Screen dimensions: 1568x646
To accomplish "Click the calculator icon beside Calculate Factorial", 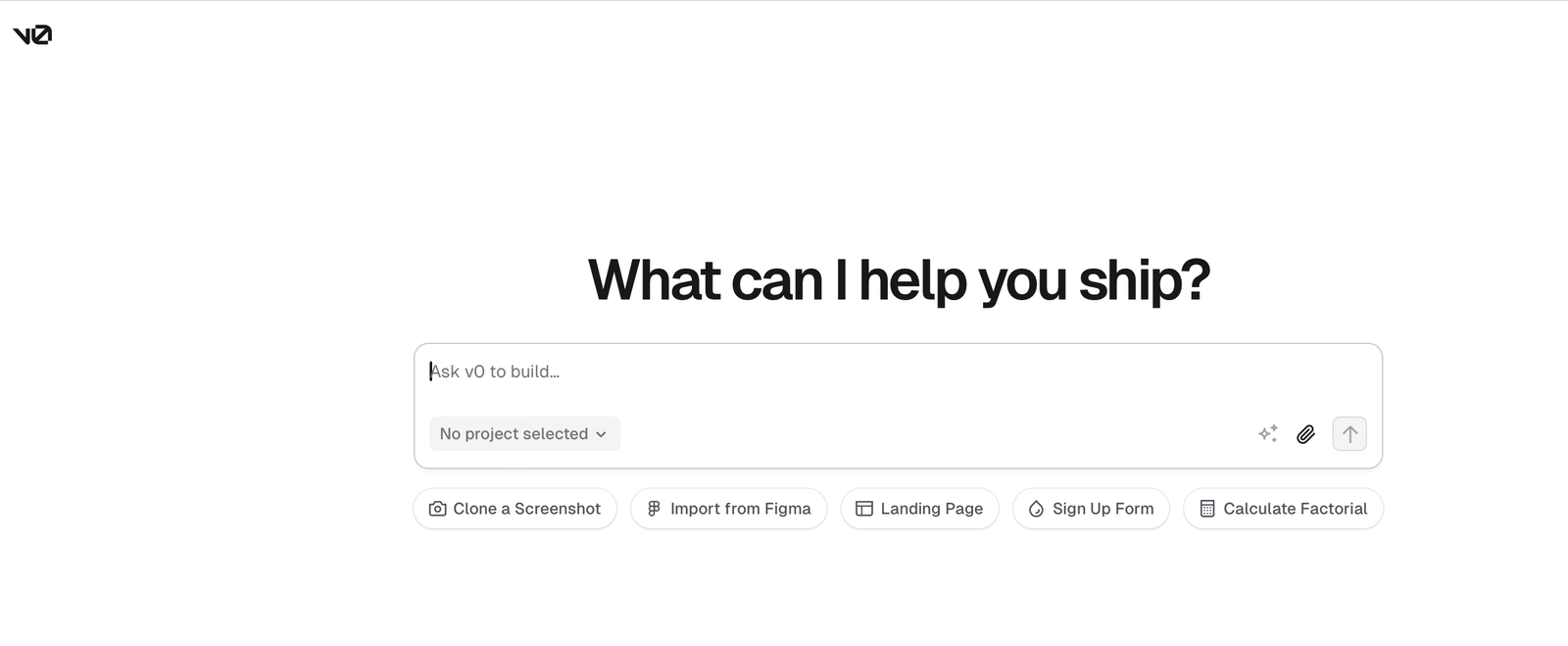I will (1207, 509).
